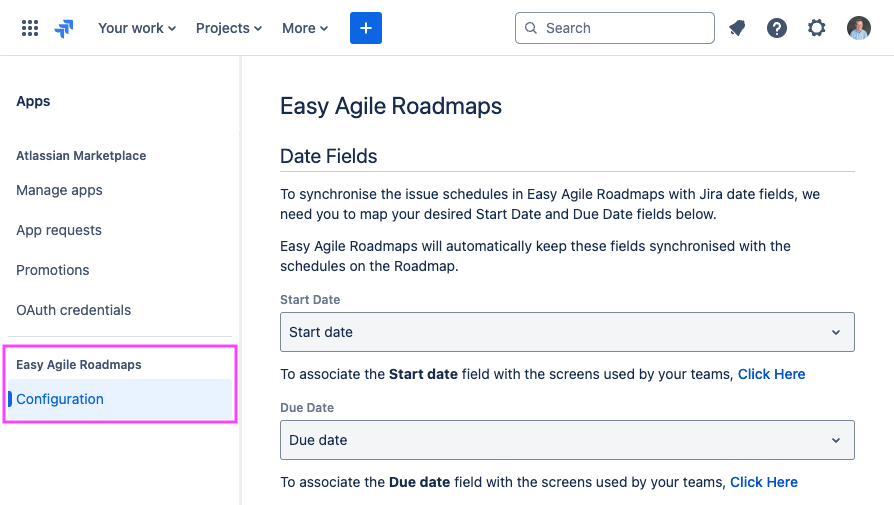Click the Easy Agile Roadmaps sidebar heading
The width and height of the screenshot is (894, 505).
[79, 365]
